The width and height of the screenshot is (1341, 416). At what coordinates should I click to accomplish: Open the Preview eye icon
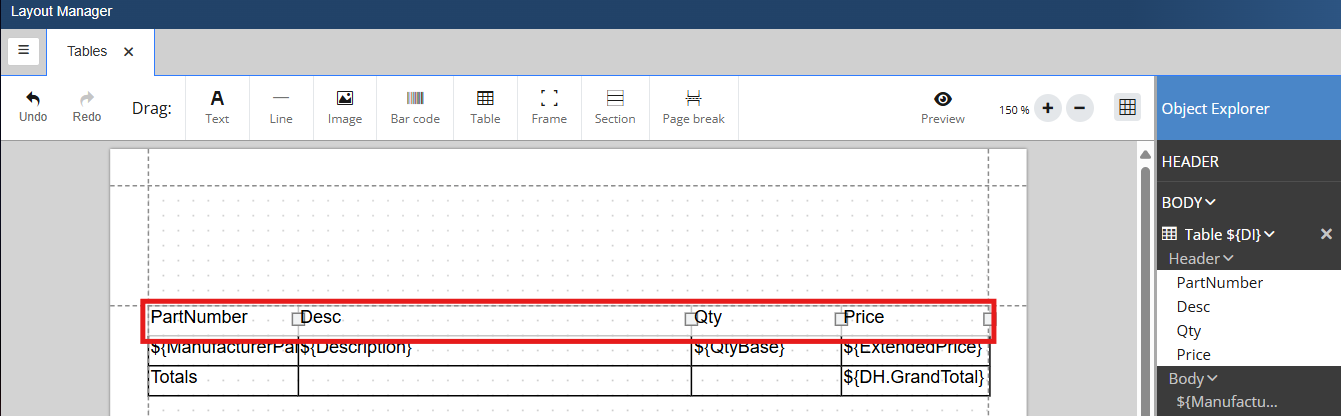(942, 99)
